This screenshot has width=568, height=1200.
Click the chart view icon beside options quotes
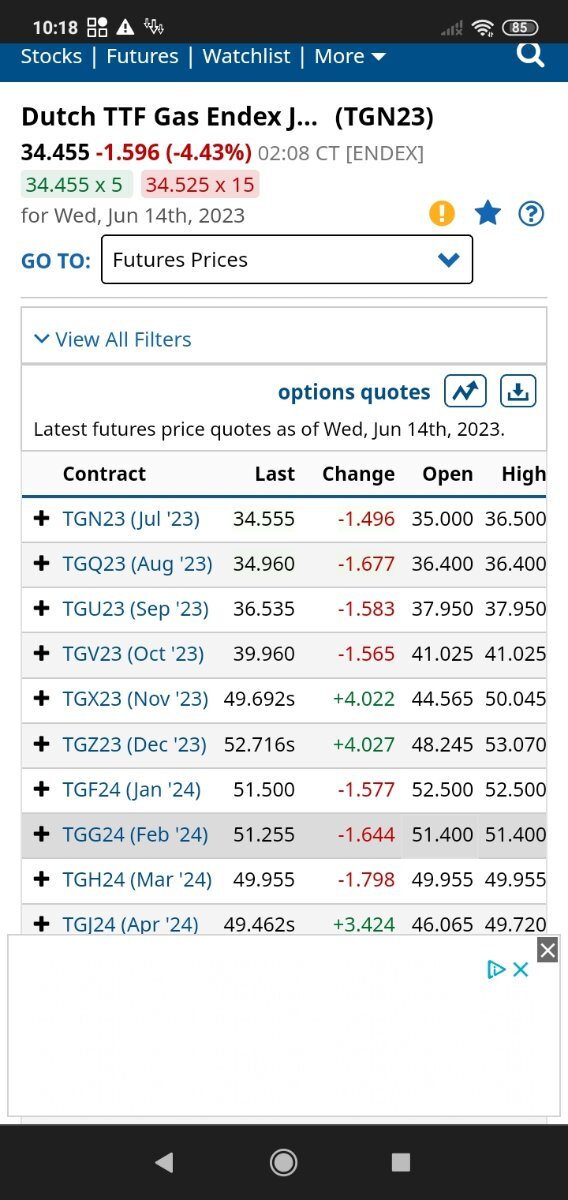(x=465, y=391)
